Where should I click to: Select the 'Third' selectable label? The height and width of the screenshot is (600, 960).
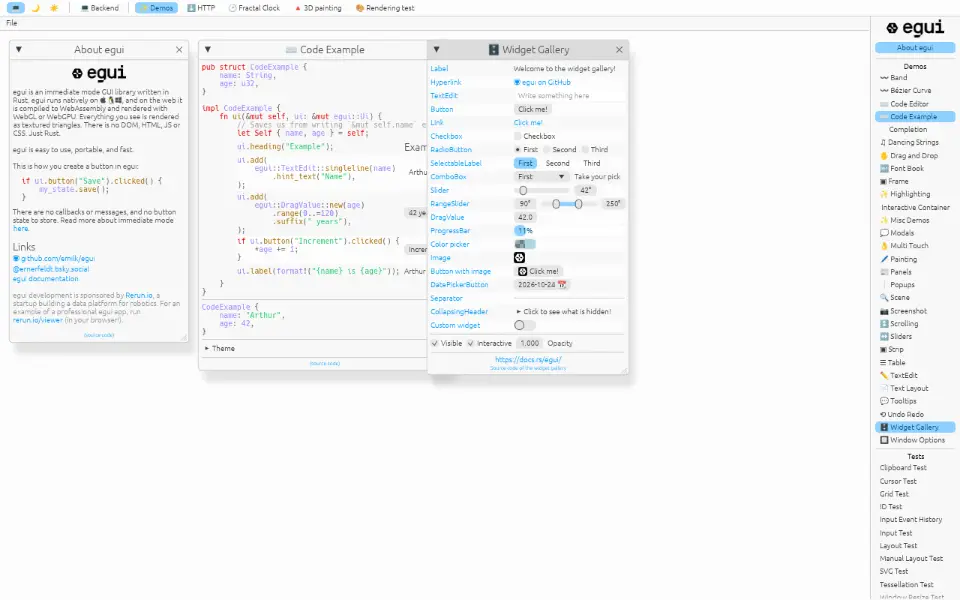pyautogui.click(x=591, y=163)
